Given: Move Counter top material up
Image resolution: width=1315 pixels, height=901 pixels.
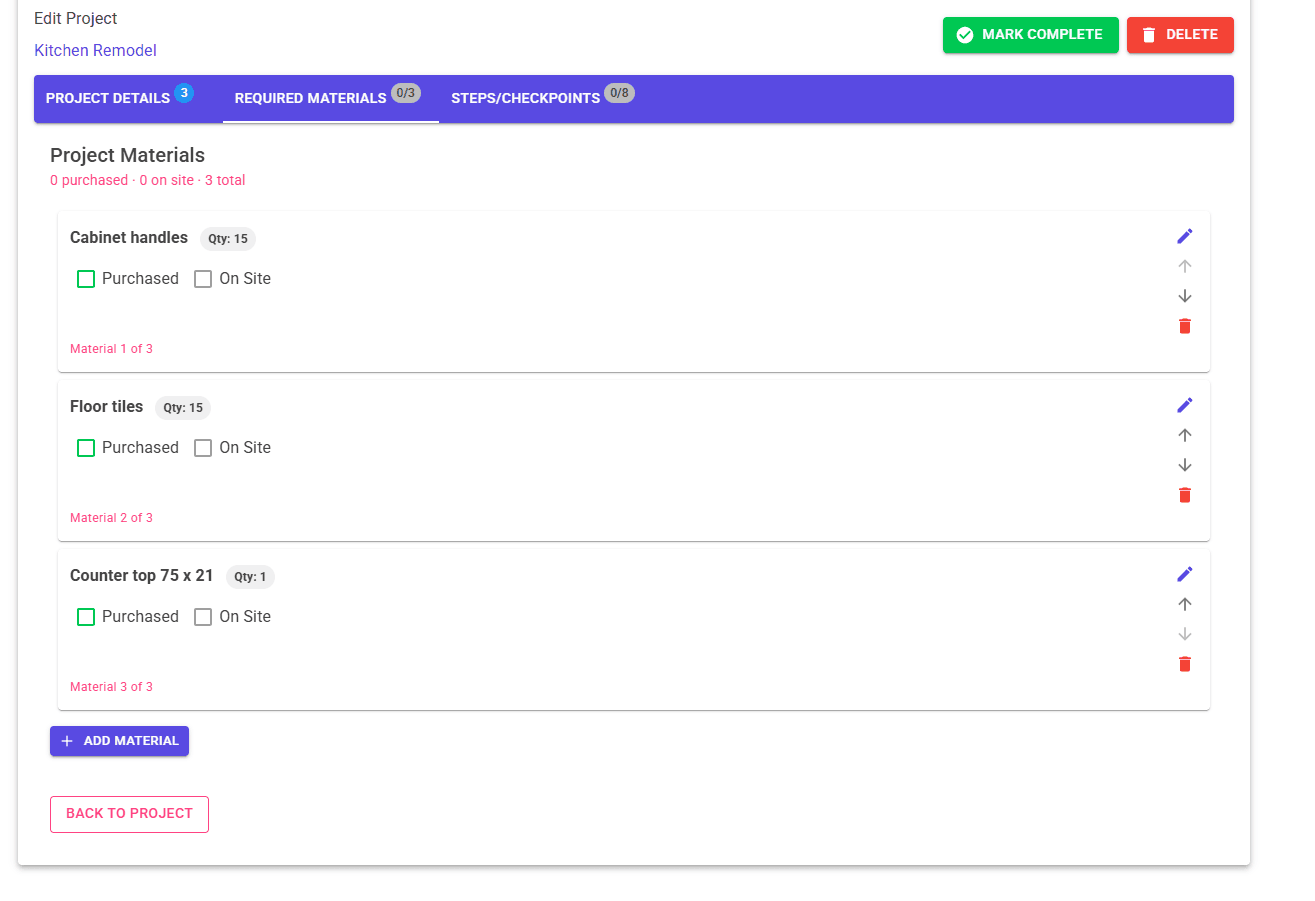Looking at the screenshot, I should [x=1185, y=604].
